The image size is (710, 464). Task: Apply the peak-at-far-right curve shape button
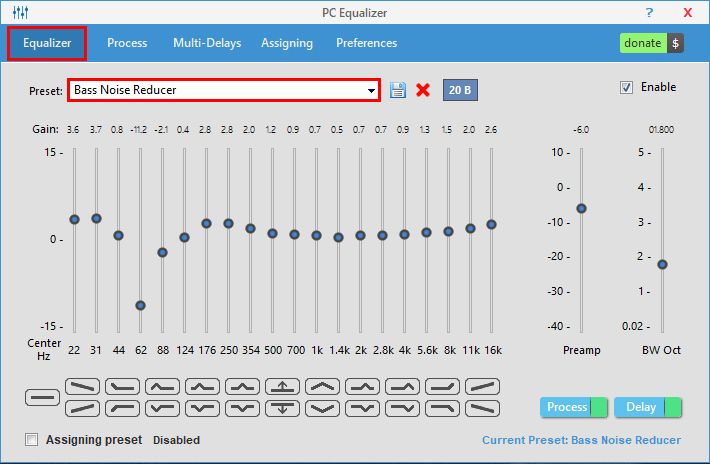[x=403, y=387]
